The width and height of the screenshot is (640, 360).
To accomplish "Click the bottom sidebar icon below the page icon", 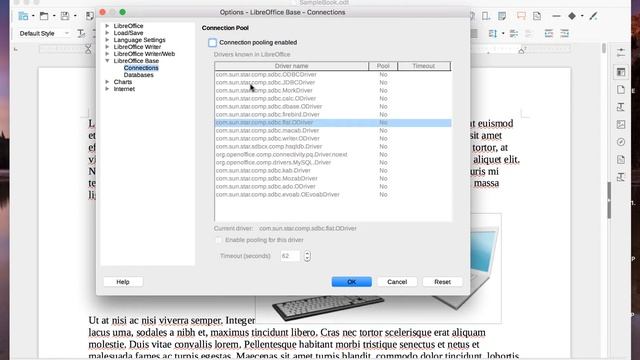I will [x=621, y=177].
